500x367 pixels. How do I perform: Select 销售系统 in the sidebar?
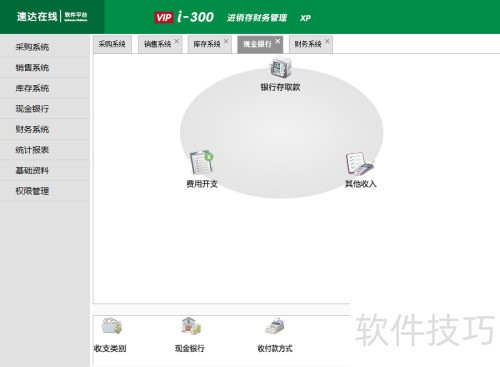click(x=45, y=68)
